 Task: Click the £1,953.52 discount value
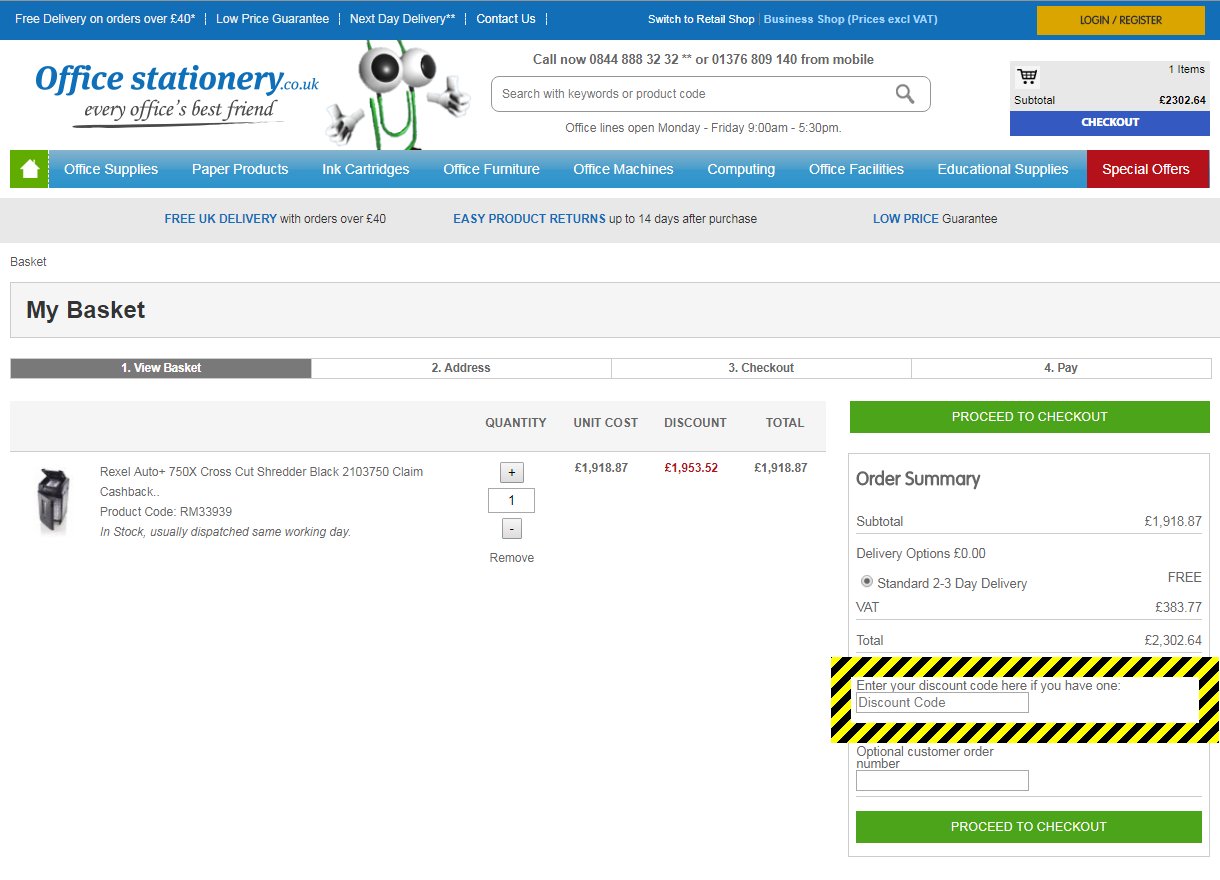point(691,467)
